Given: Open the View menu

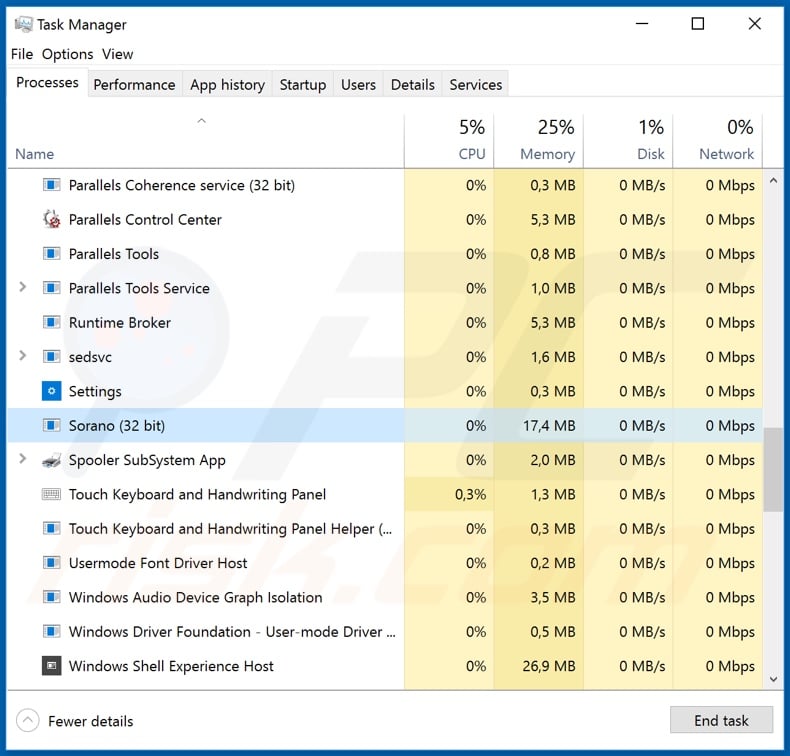Looking at the screenshot, I should pos(117,54).
